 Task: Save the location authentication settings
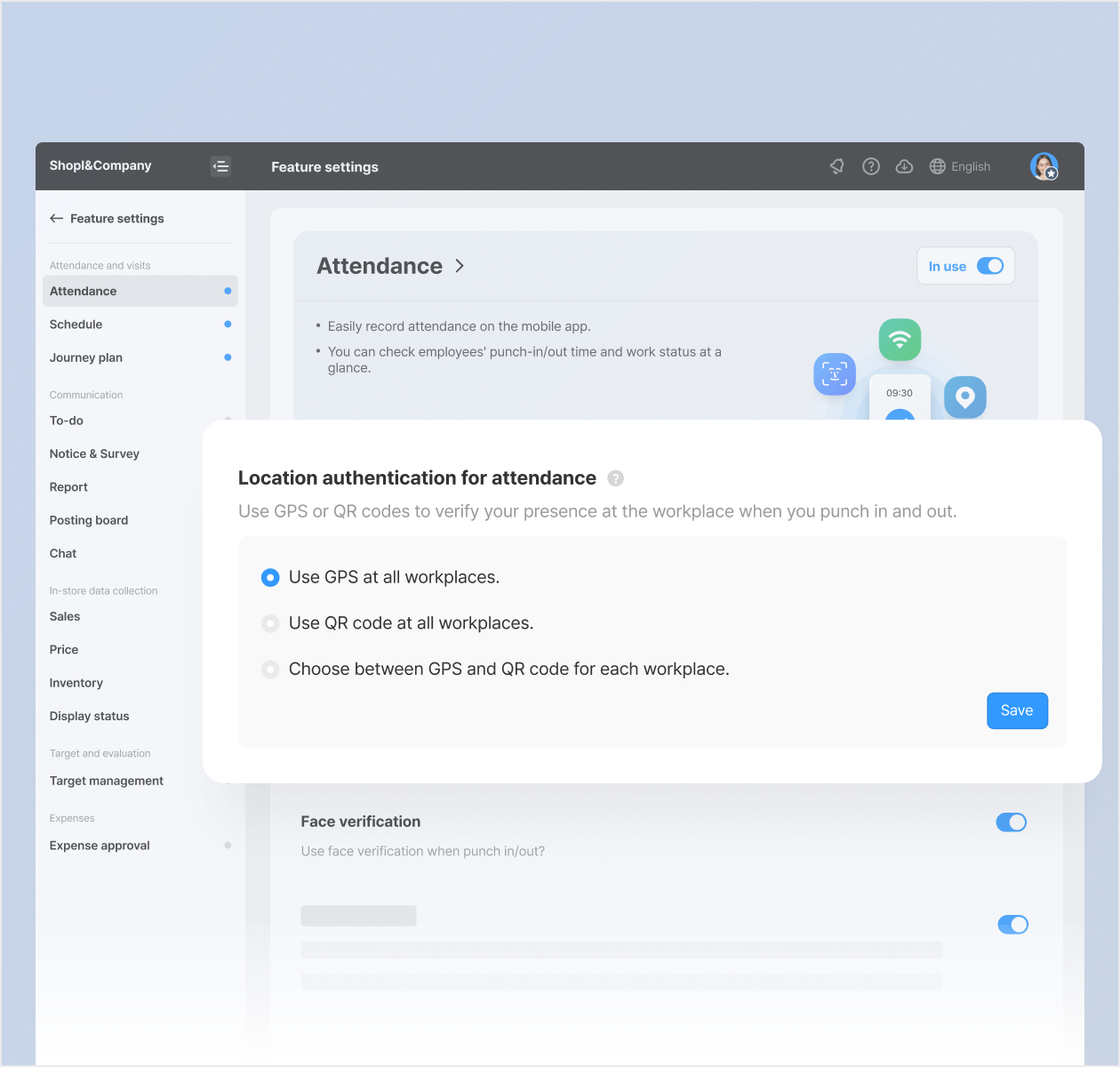[1017, 710]
